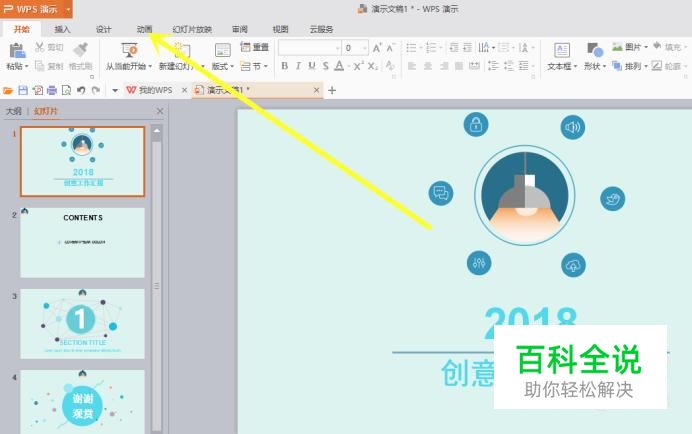Open the WPS 演示 application menu

(x=36, y=9)
